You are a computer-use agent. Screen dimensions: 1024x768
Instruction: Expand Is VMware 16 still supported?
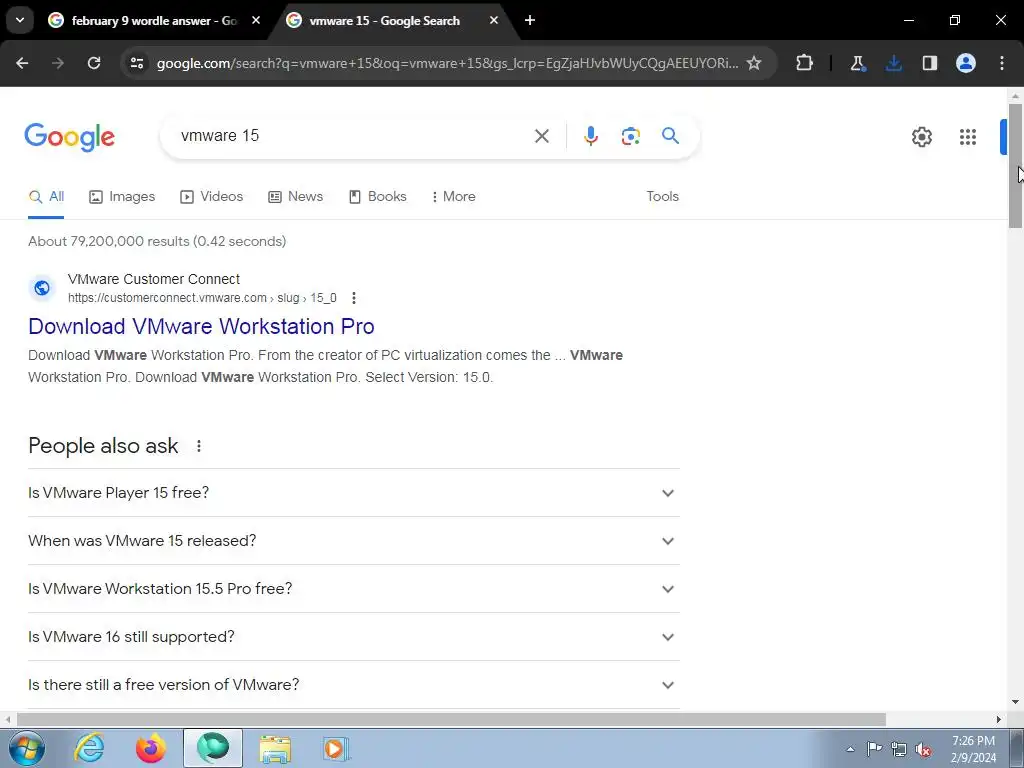[x=353, y=637]
